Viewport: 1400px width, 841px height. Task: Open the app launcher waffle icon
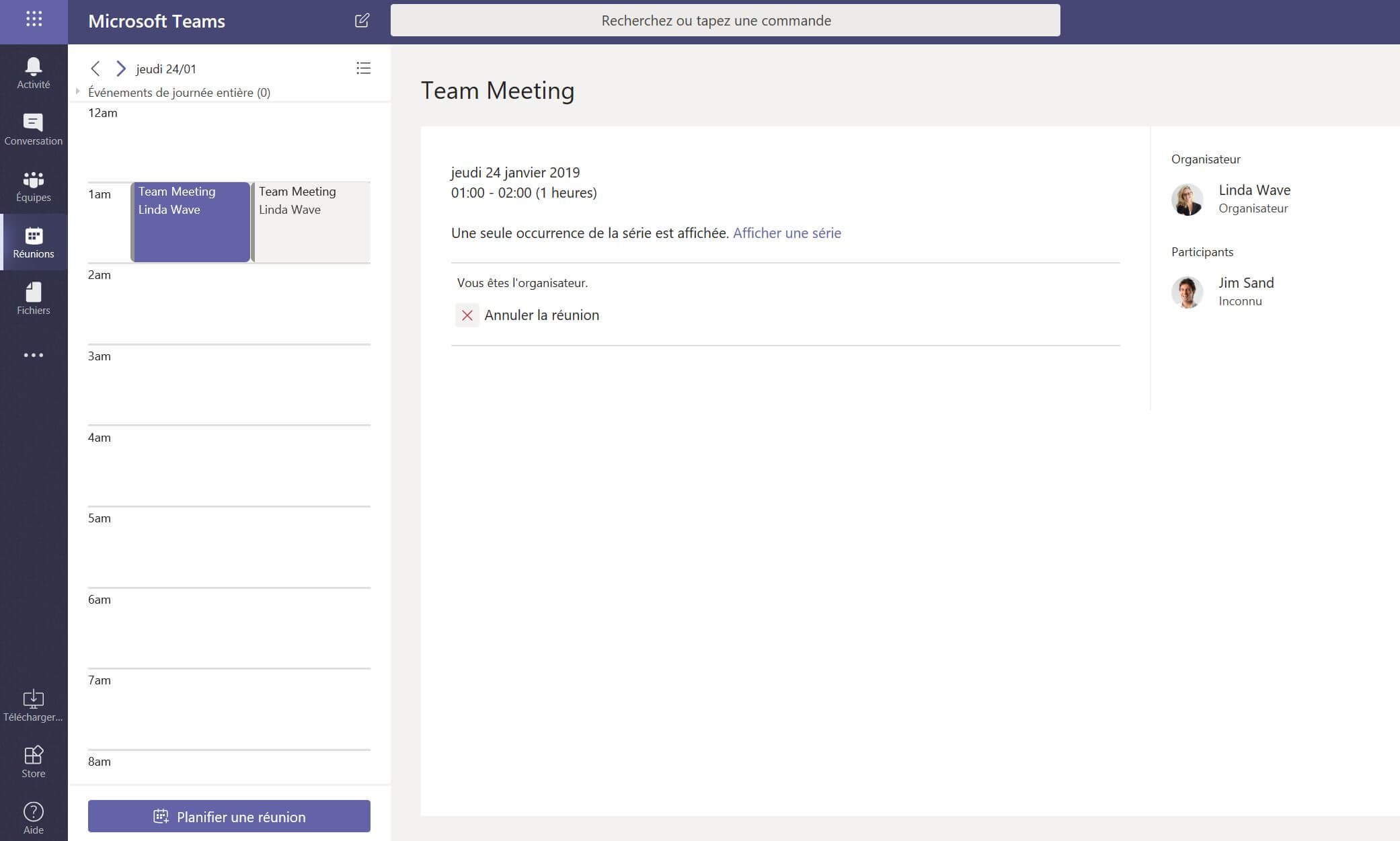pos(33,20)
